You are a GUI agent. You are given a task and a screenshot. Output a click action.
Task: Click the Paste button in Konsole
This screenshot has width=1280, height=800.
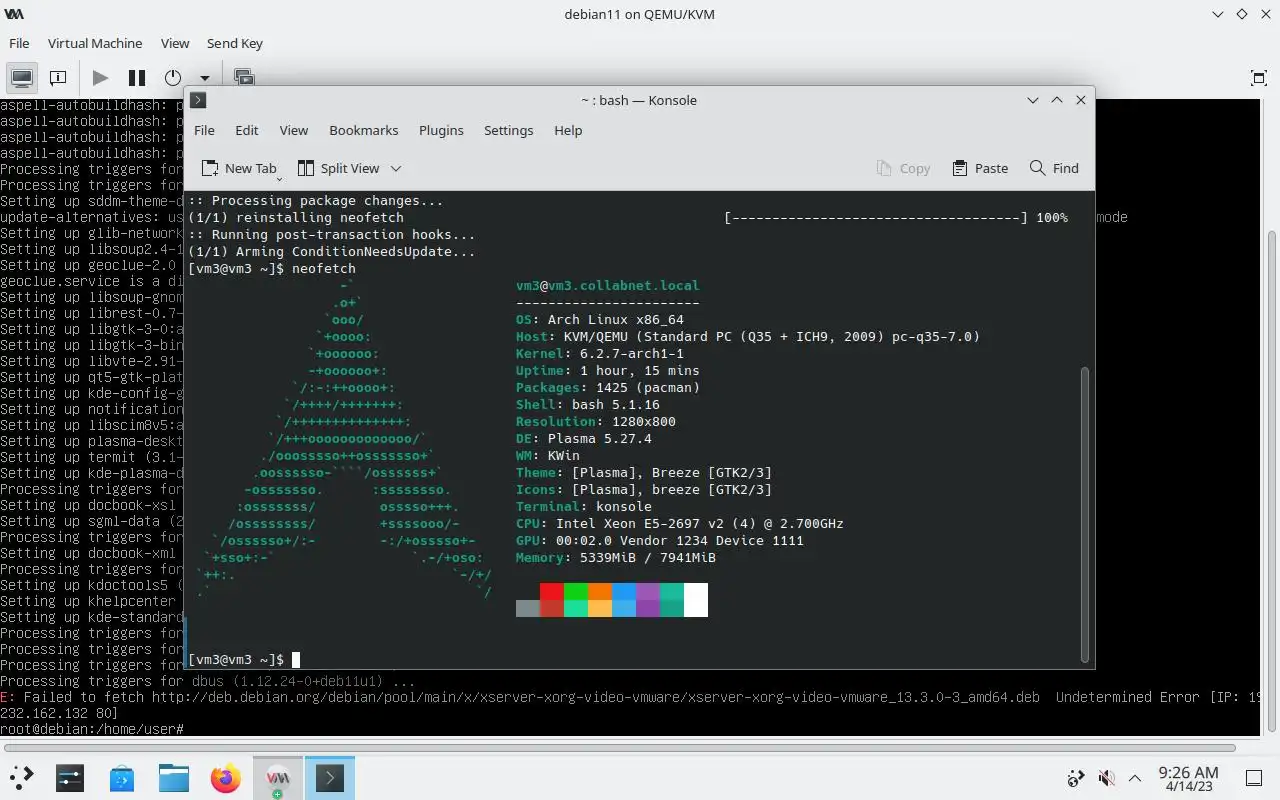(x=981, y=168)
